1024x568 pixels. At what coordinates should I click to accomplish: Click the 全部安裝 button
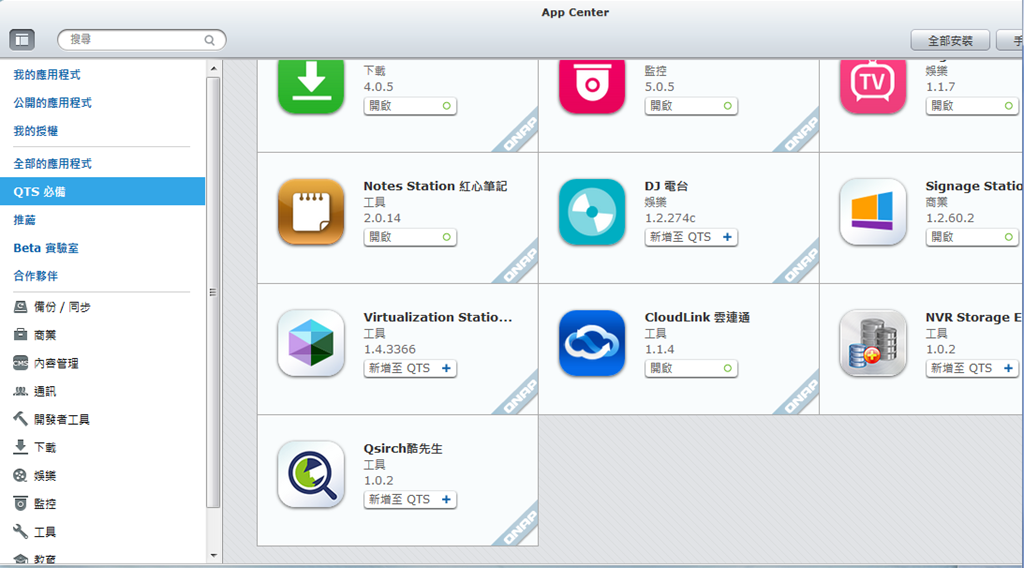950,40
